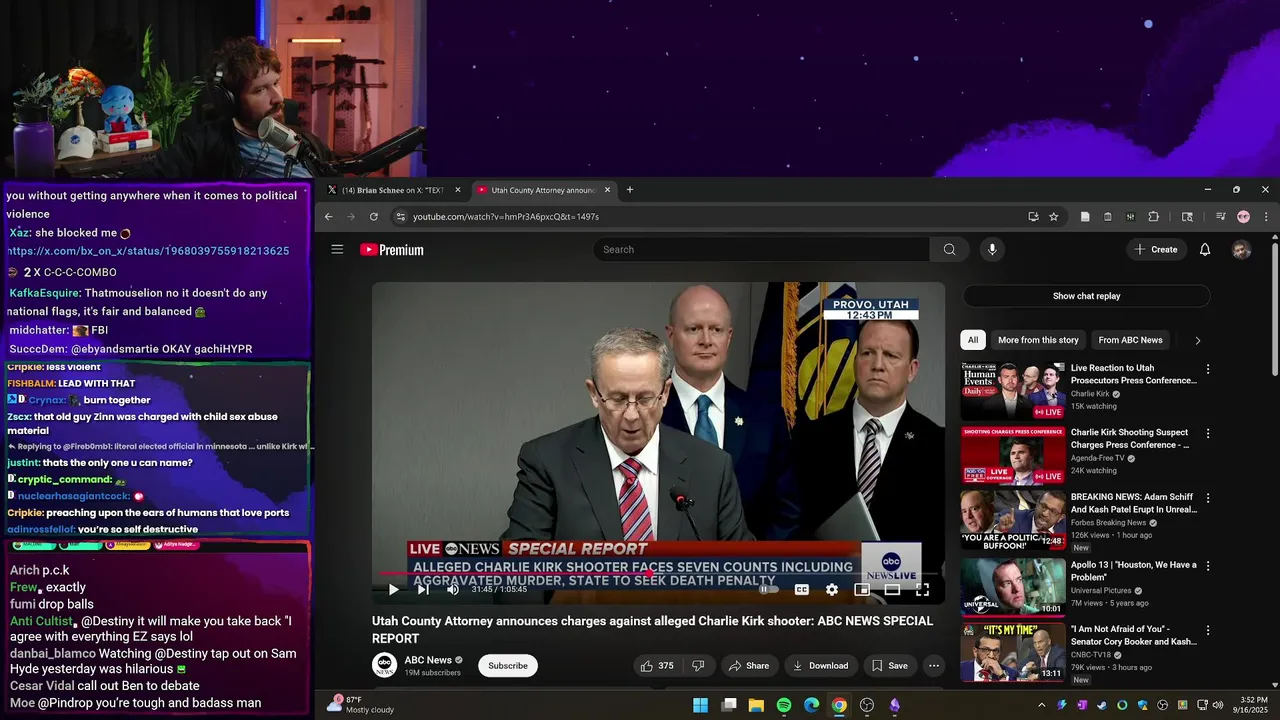Select the All filter chip
The image size is (1280, 720).
(972, 340)
